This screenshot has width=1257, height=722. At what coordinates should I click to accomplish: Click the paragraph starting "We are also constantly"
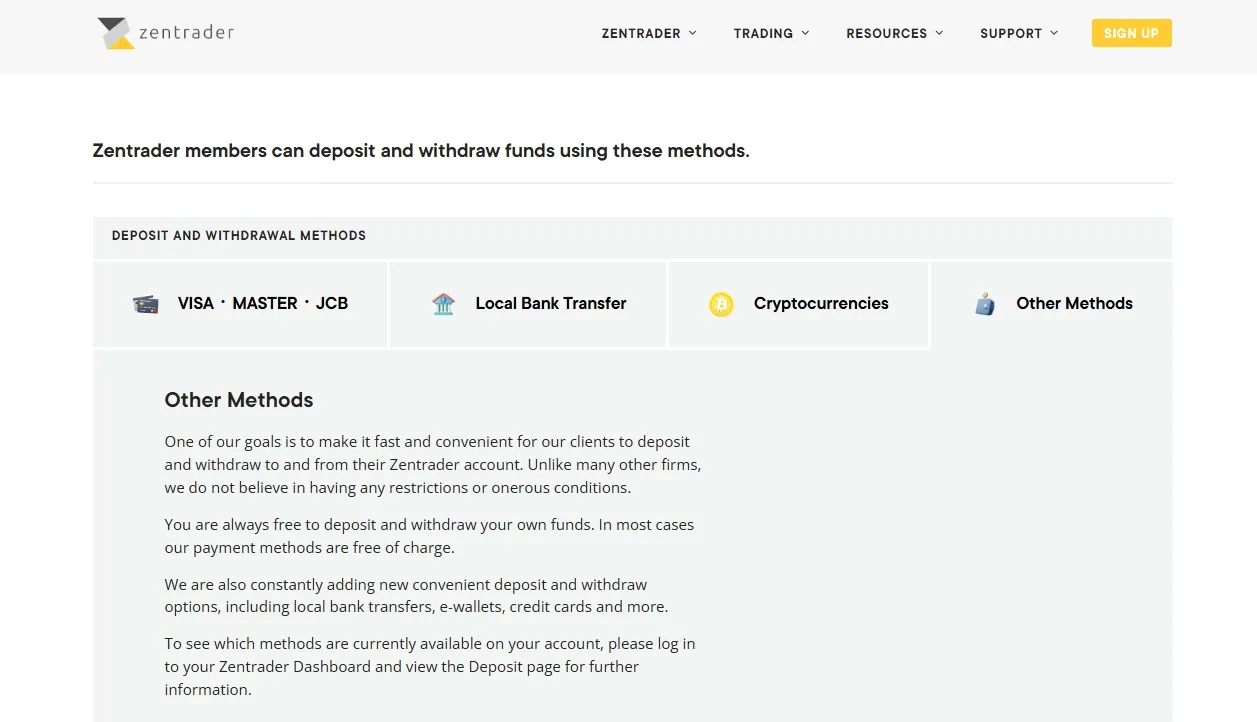coord(416,596)
